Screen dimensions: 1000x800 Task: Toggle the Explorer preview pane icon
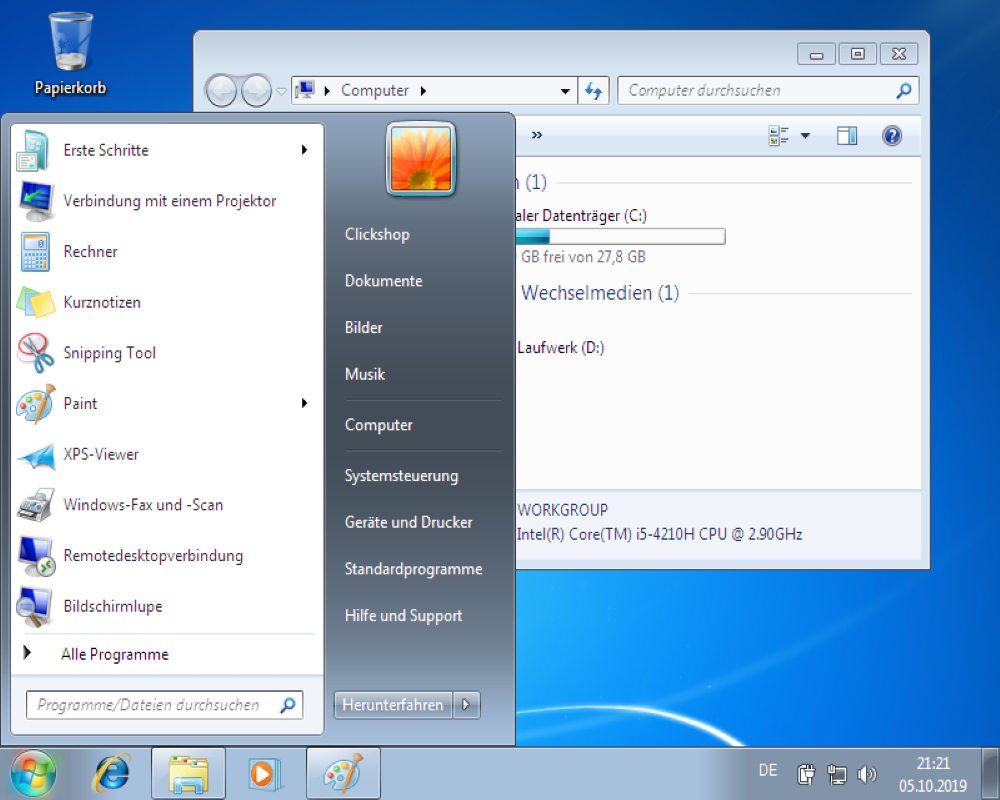point(847,135)
